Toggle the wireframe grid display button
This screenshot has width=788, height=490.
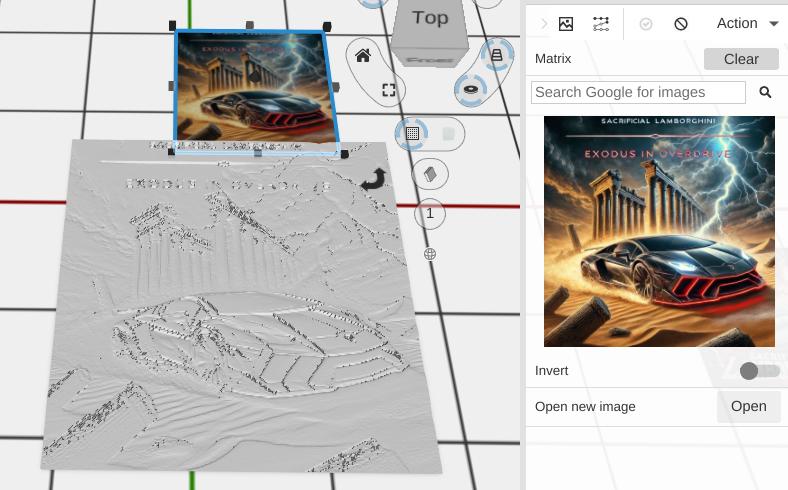point(412,133)
